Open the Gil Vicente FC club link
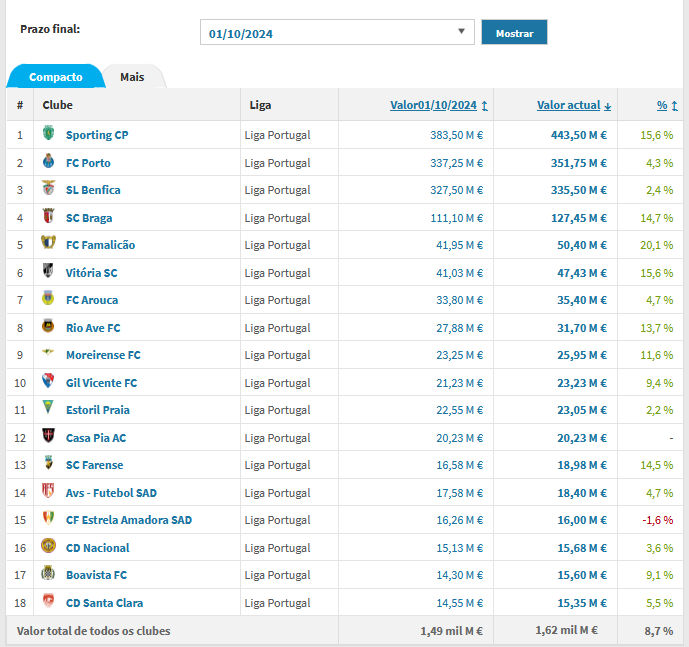Screen dimensions: 689x647 pyautogui.click(x=102, y=383)
